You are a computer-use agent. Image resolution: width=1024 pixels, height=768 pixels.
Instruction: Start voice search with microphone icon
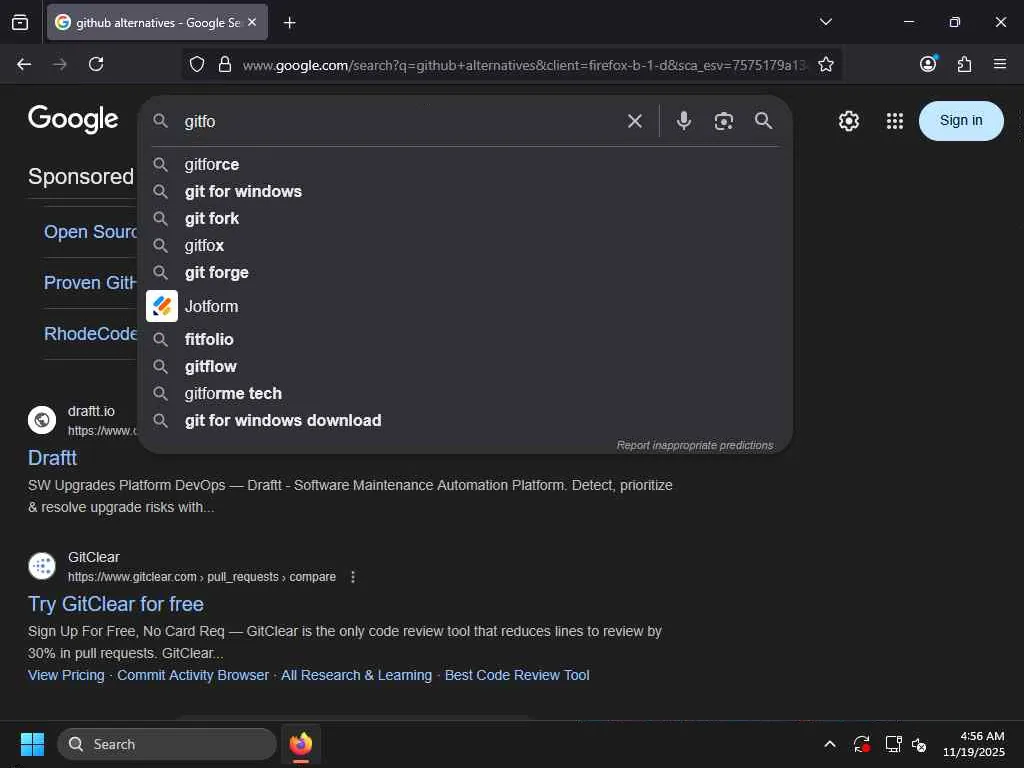coord(683,121)
